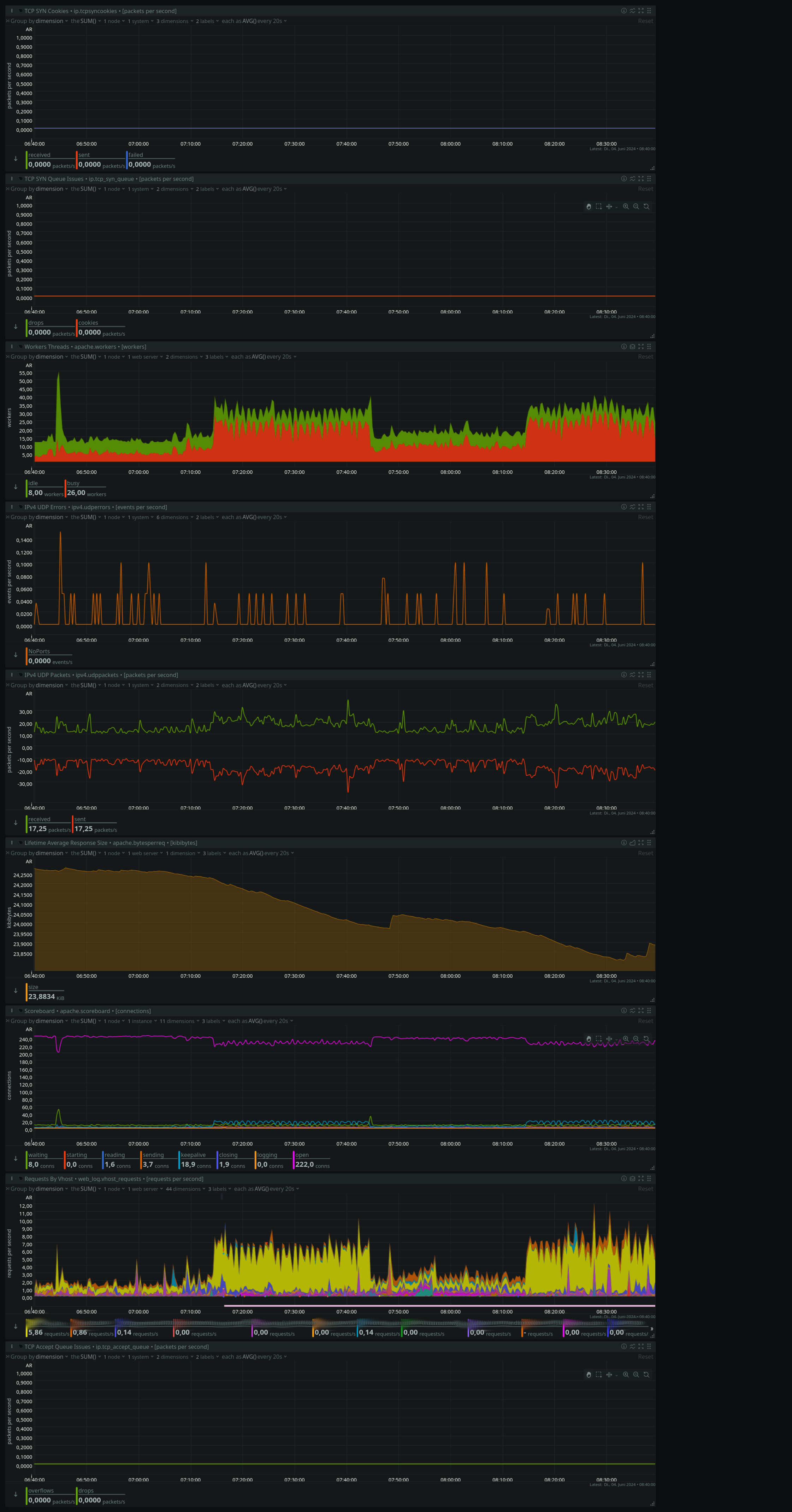Select pan hand tool on TCP Accept Queue chart
The height and width of the screenshot is (1512, 792).
(589, 1375)
